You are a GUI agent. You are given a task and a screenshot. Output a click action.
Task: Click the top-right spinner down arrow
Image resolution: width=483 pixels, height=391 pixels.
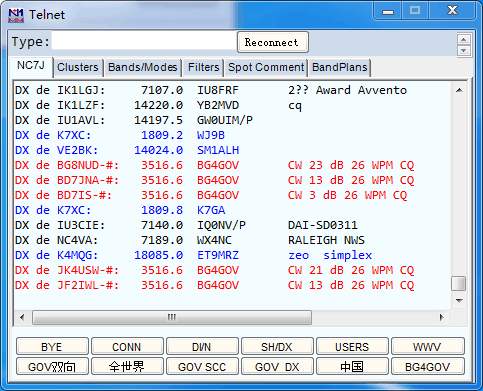point(464,51)
